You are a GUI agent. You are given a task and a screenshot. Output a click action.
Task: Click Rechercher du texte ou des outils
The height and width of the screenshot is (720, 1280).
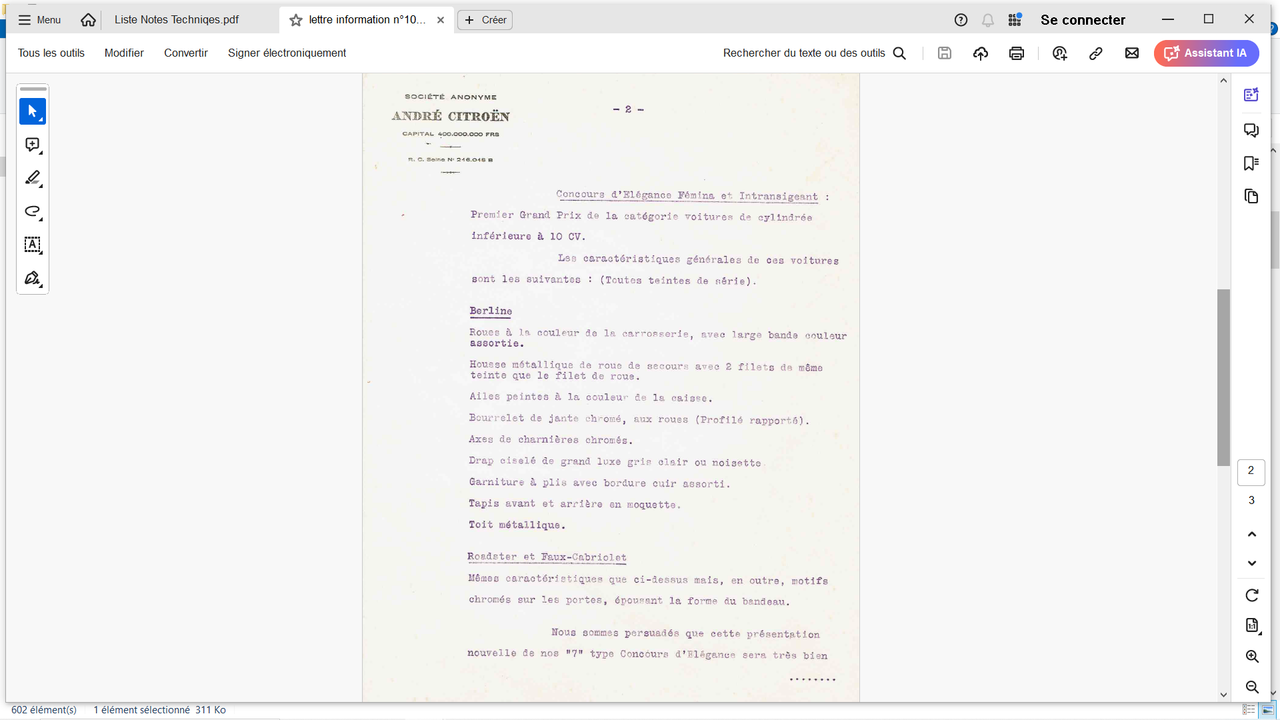pos(814,53)
